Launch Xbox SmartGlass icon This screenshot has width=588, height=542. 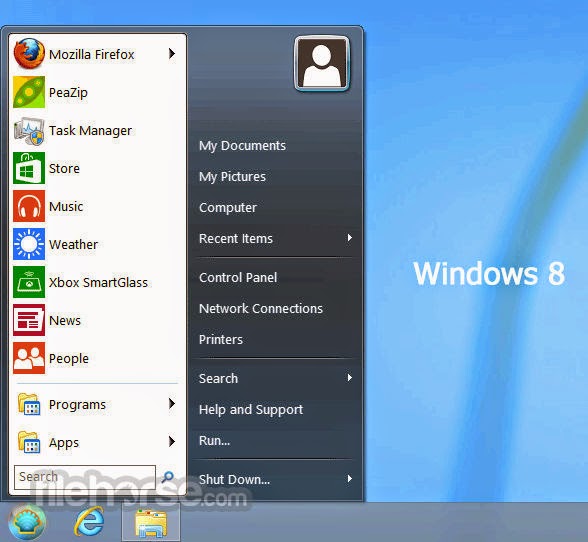click(x=29, y=282)
